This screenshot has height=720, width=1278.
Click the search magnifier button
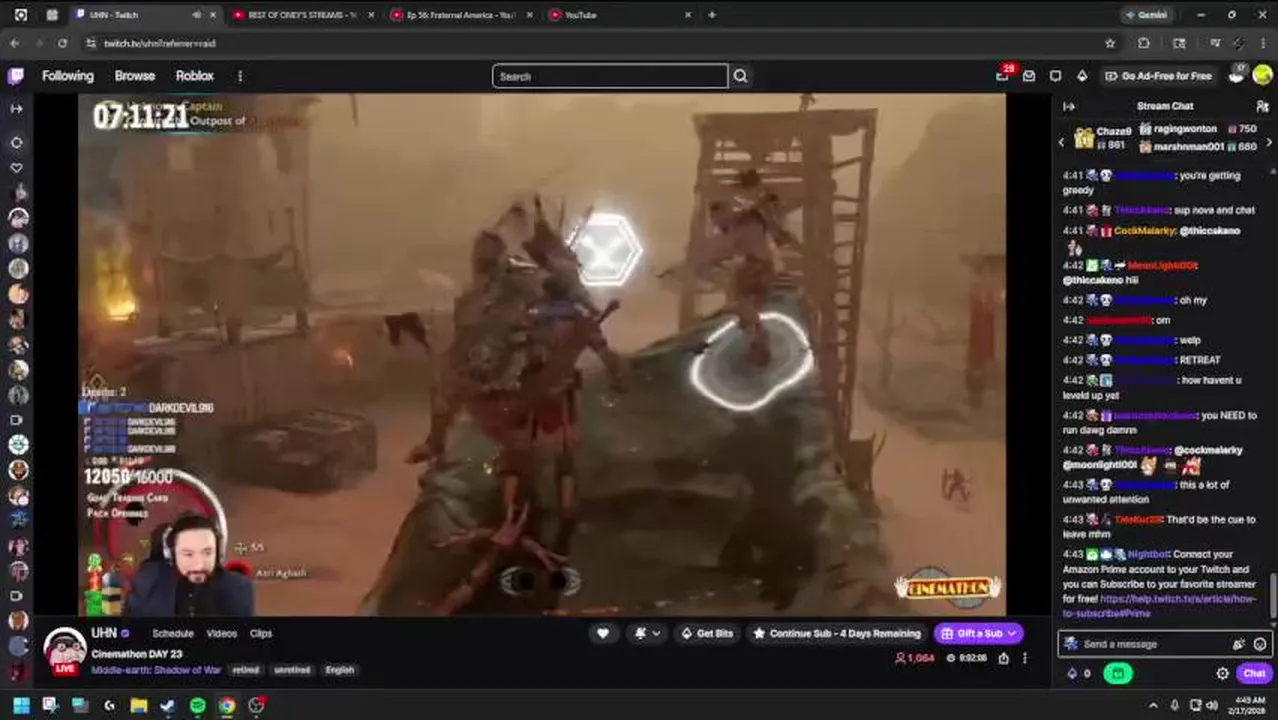[740, 76]
